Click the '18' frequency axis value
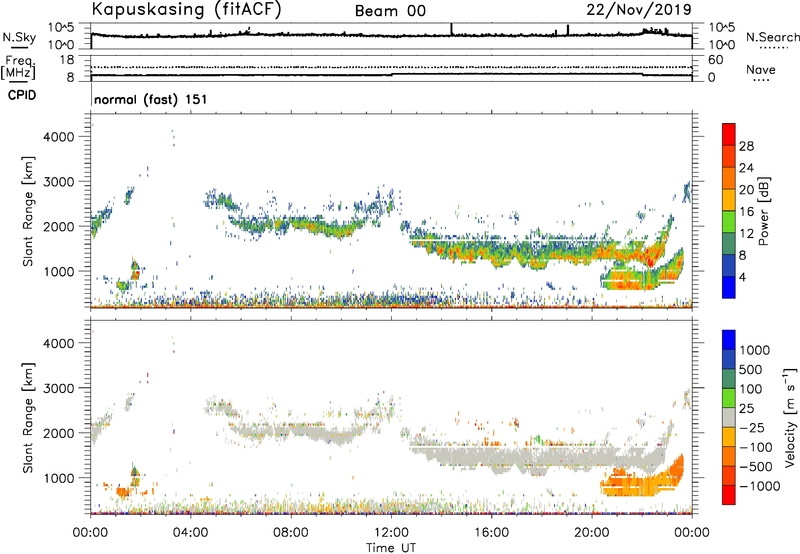The image size is (800, 554). click(x=67, y=60)
